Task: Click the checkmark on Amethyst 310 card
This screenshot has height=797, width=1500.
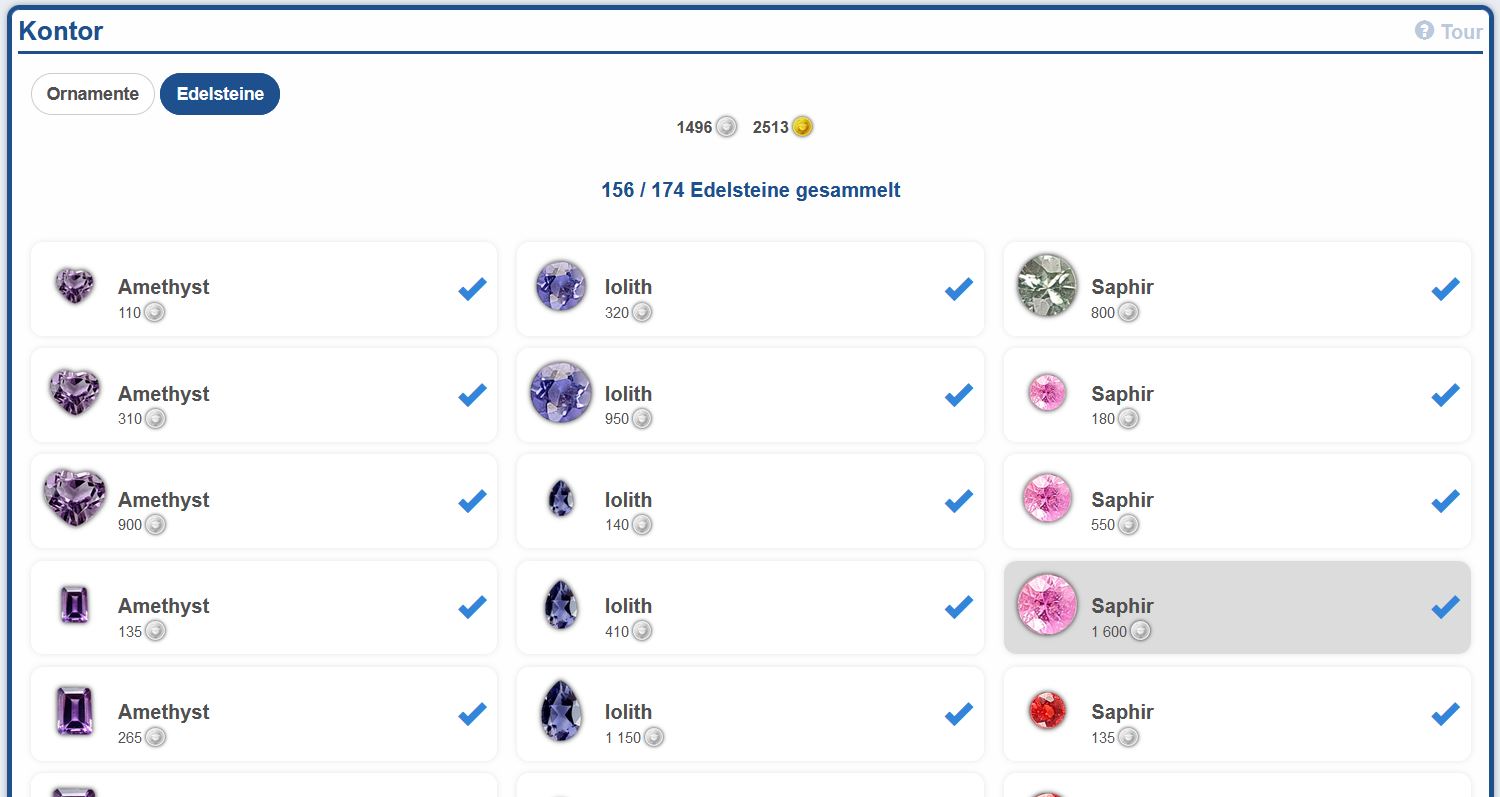Action: pyautogui.click(x=472, y=395)
